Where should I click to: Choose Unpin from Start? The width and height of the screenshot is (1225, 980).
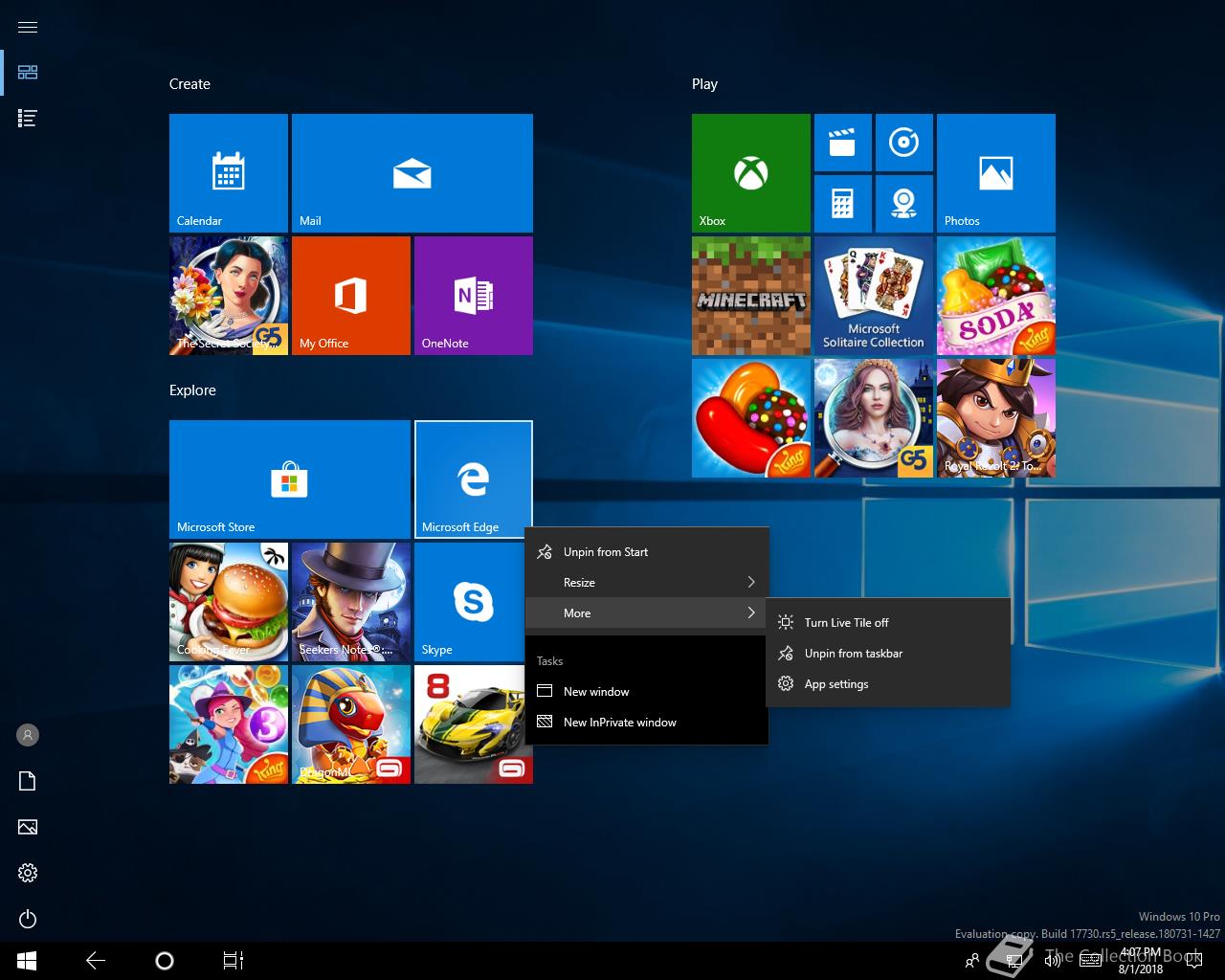(647, 552)
